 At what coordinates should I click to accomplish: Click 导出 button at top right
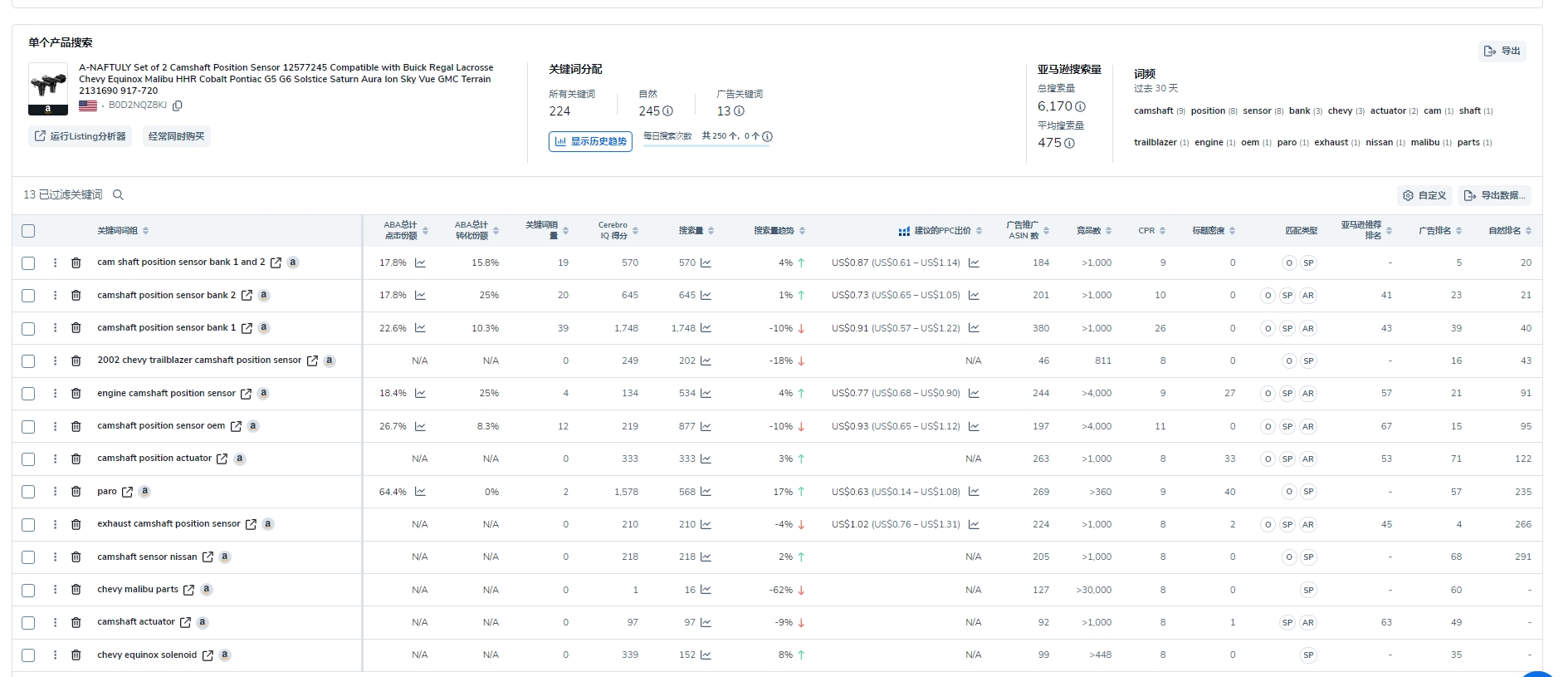(1502, 52)
